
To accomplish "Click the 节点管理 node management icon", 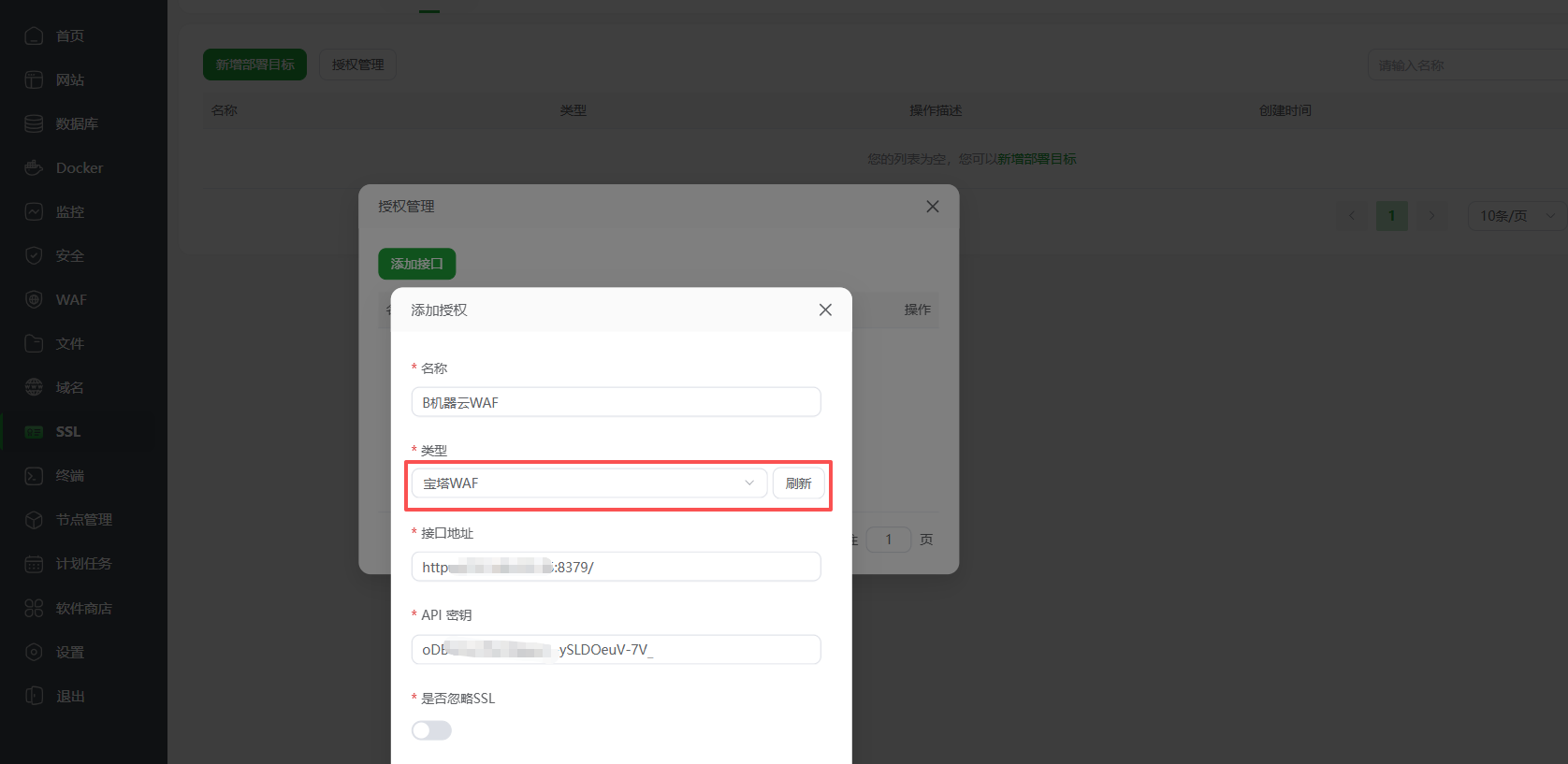I will pyautogui.click(x=34, y=519).
